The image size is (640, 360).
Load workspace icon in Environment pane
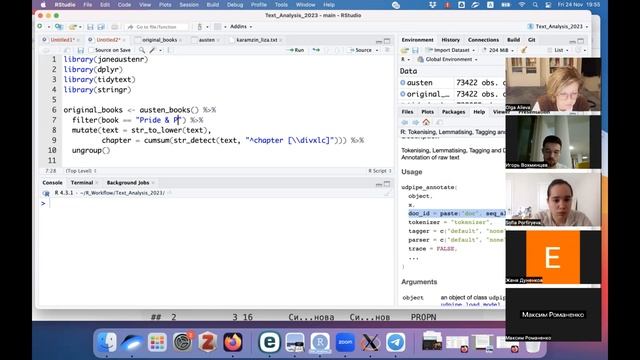click(x=404, y=50)
